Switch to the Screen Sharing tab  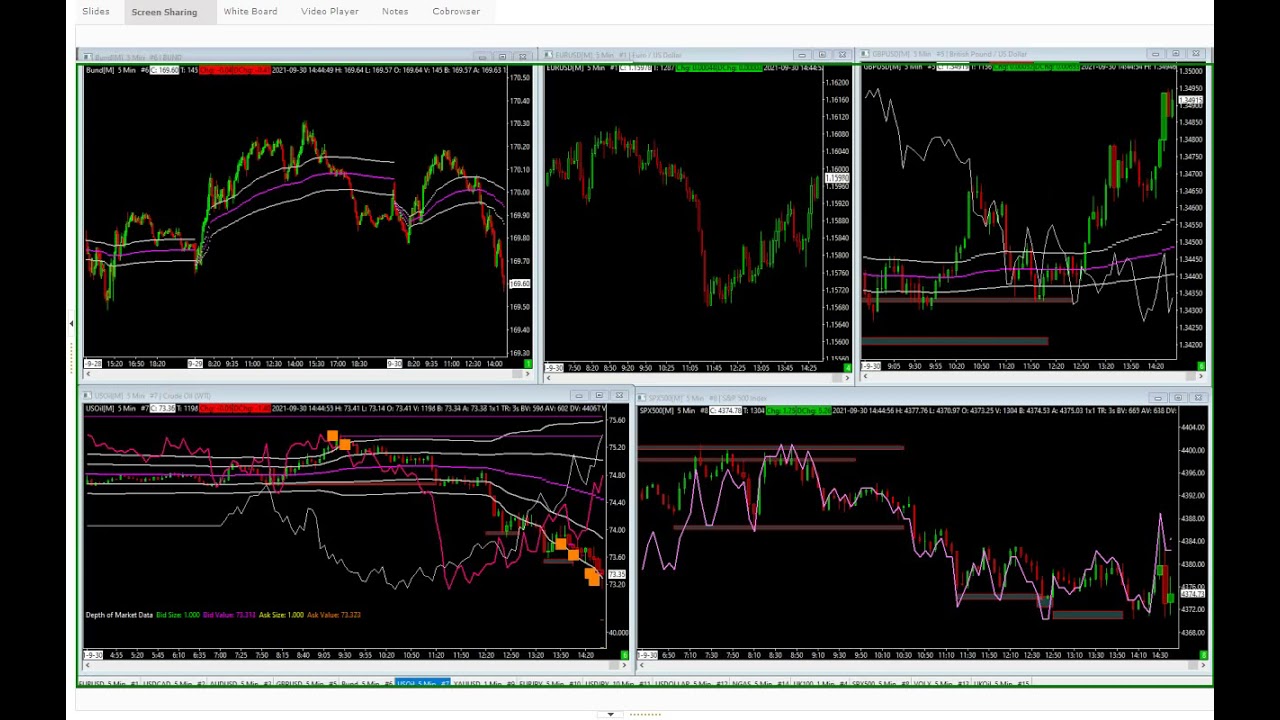(x=164, y=12)
